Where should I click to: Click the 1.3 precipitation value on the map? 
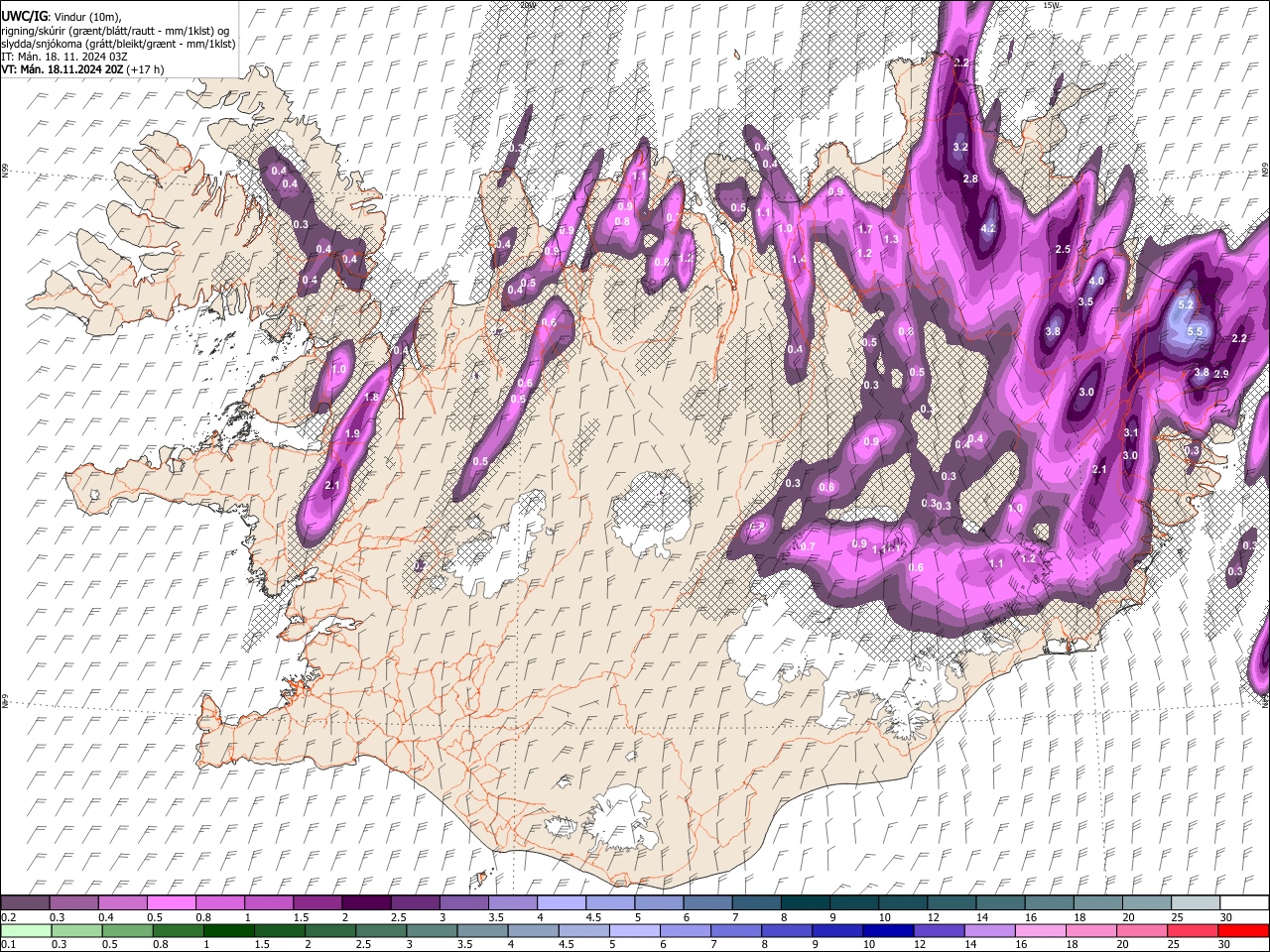tap(891, 239)
